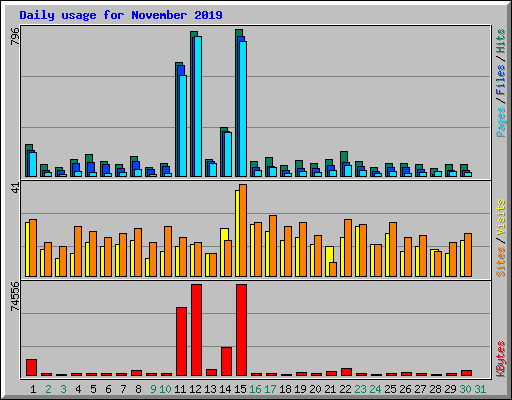Click the cyan 'Pages' legend label

[x=501, y=122]
